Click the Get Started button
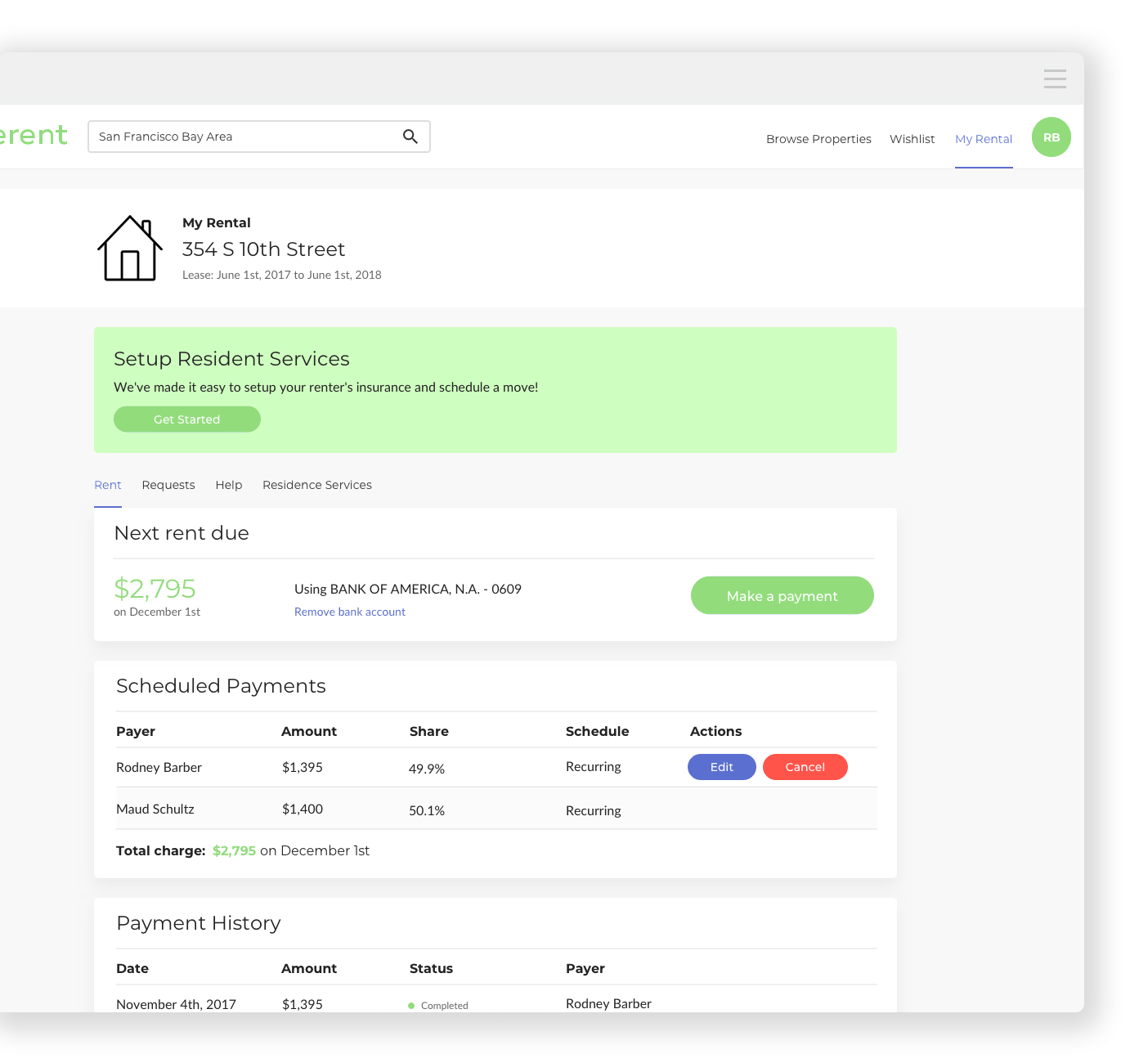1148x1063 pixels. [x=187, y=419]
